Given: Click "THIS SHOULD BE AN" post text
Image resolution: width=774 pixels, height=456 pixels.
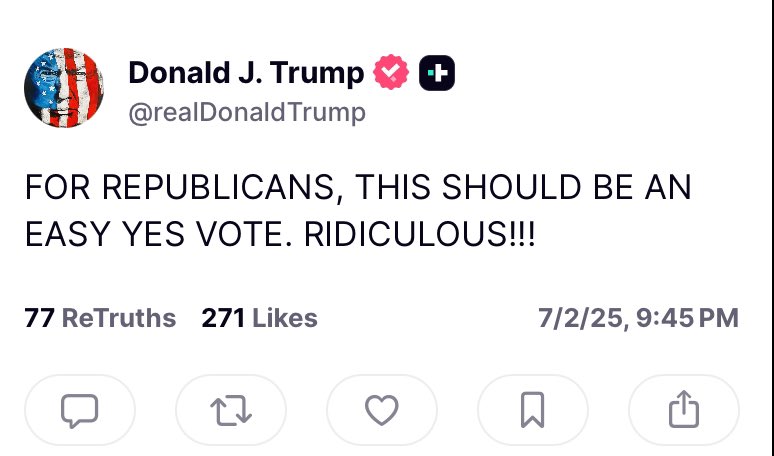Looking at the screenshot, I should coord(497,188).
